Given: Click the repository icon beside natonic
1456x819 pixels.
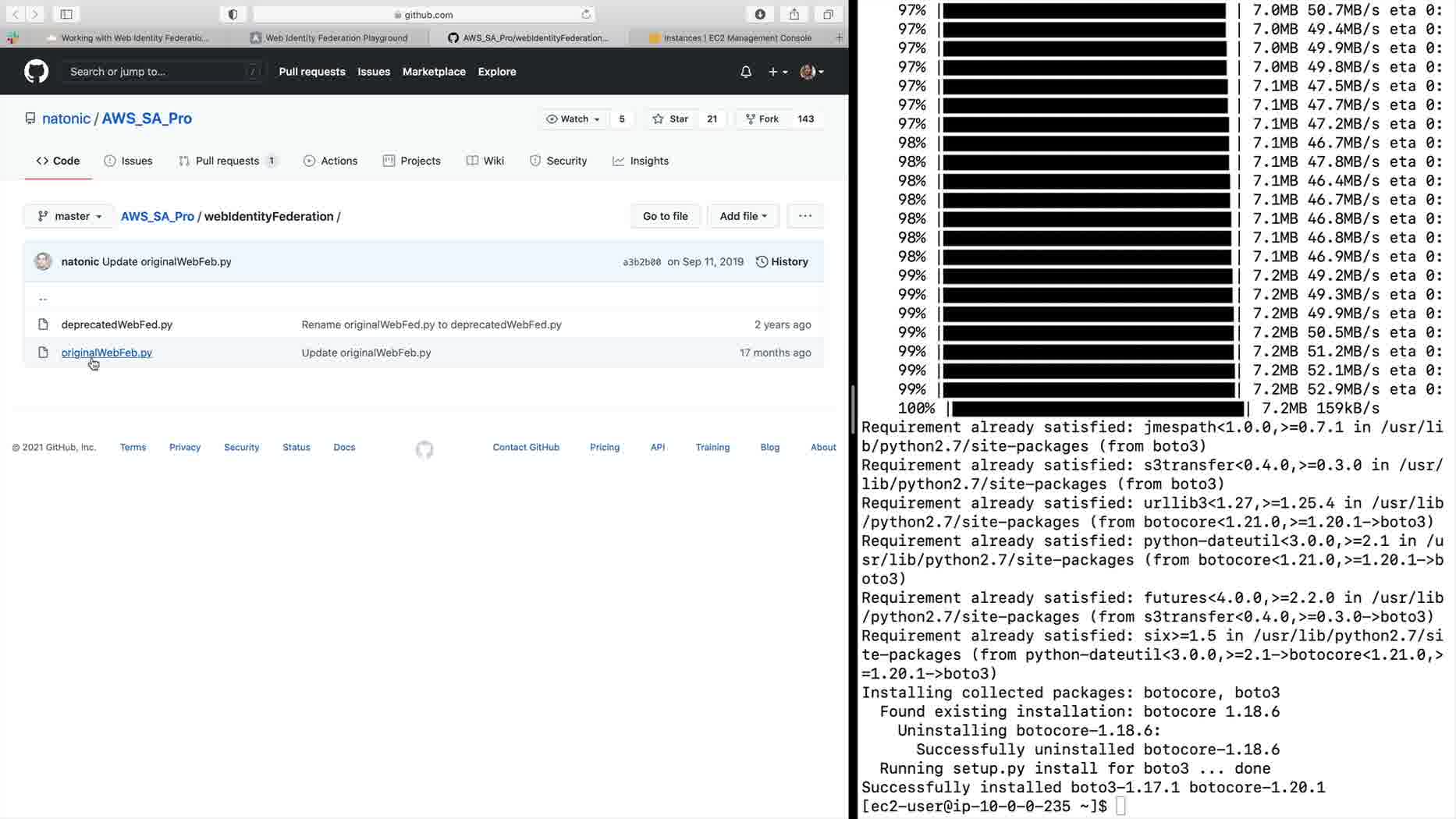Looking at the screenshot, I should click(30, 119).
